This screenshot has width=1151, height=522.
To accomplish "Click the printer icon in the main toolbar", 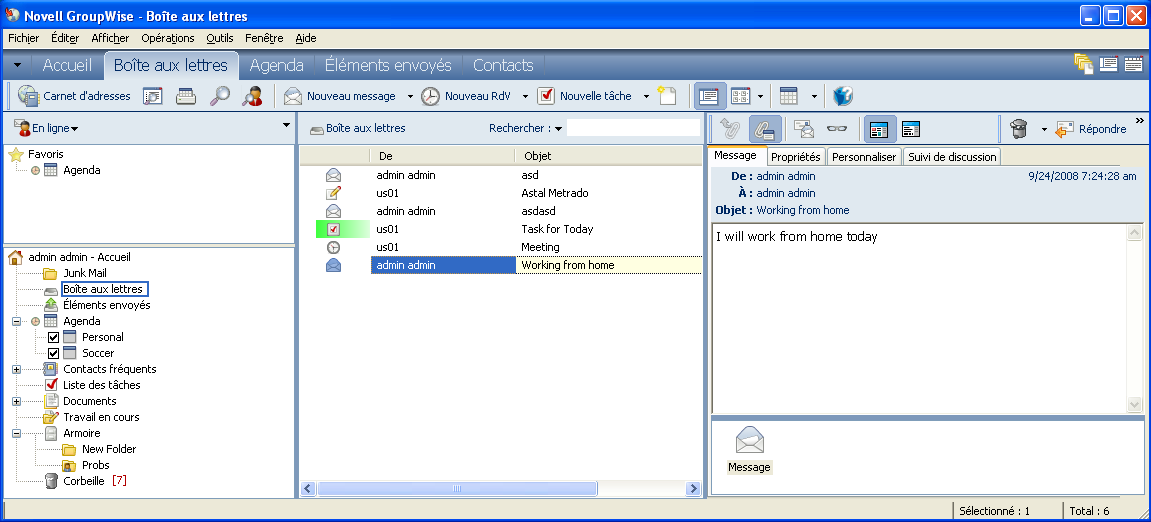I will point(186,96).
